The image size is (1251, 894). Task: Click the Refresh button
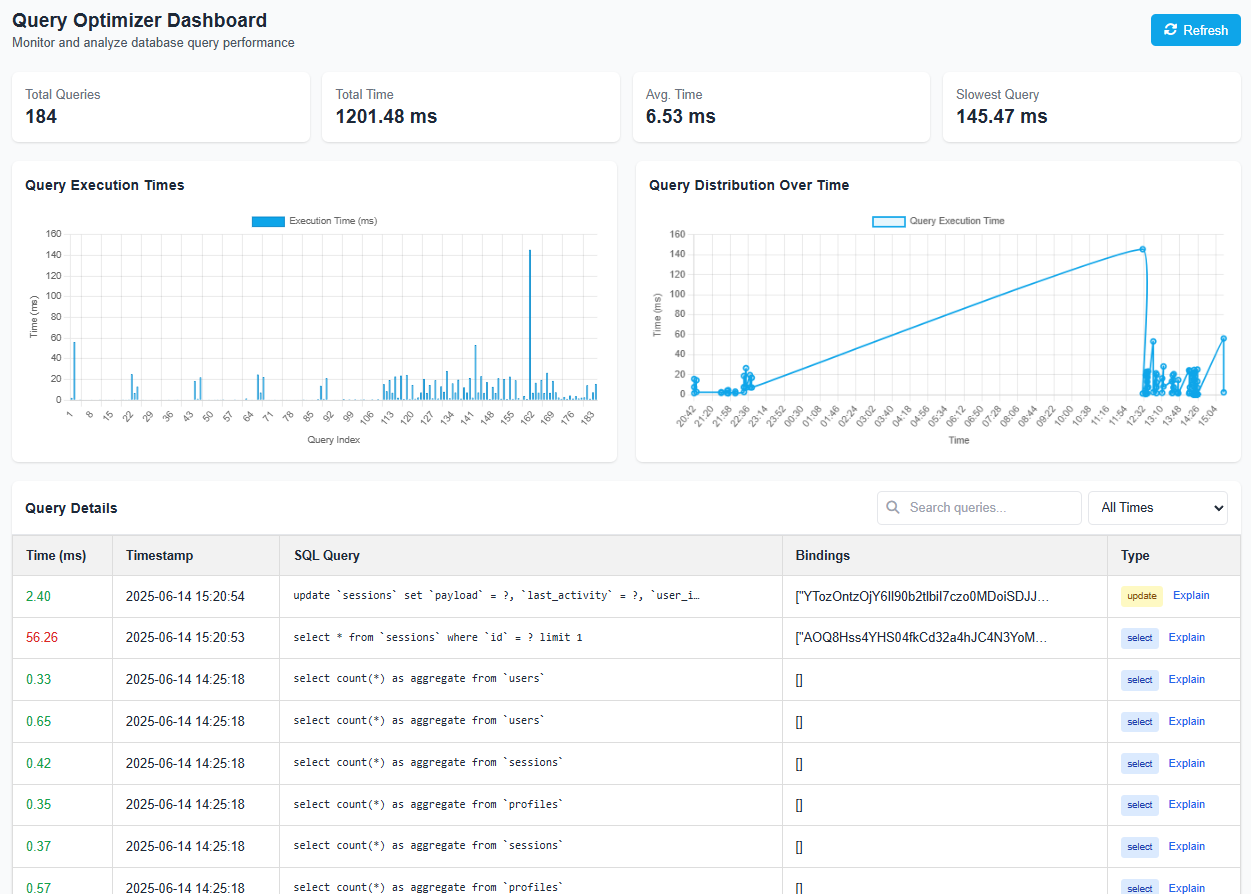click(x=1195, y=30)
